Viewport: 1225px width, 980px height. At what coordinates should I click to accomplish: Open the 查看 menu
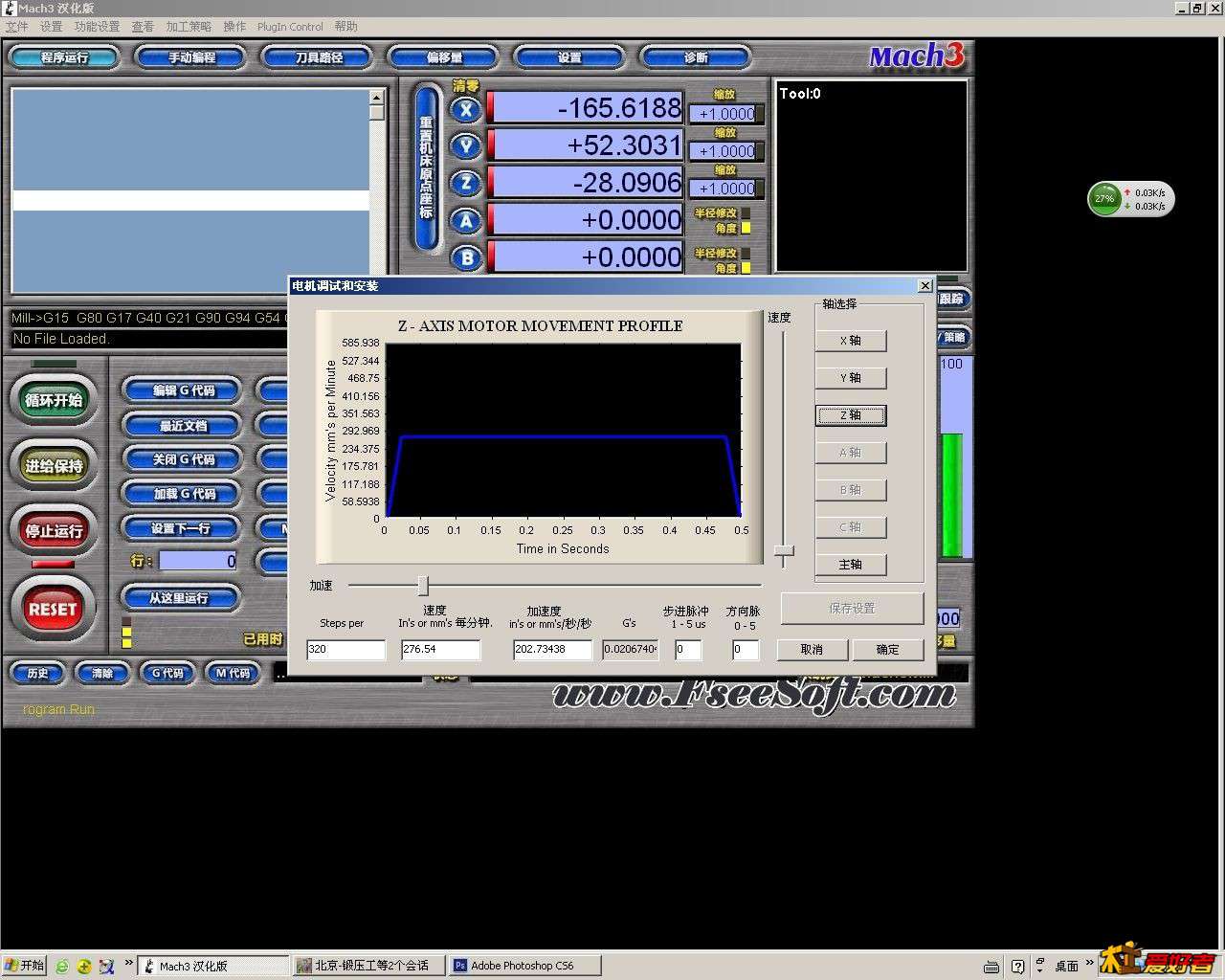point(143,27)
